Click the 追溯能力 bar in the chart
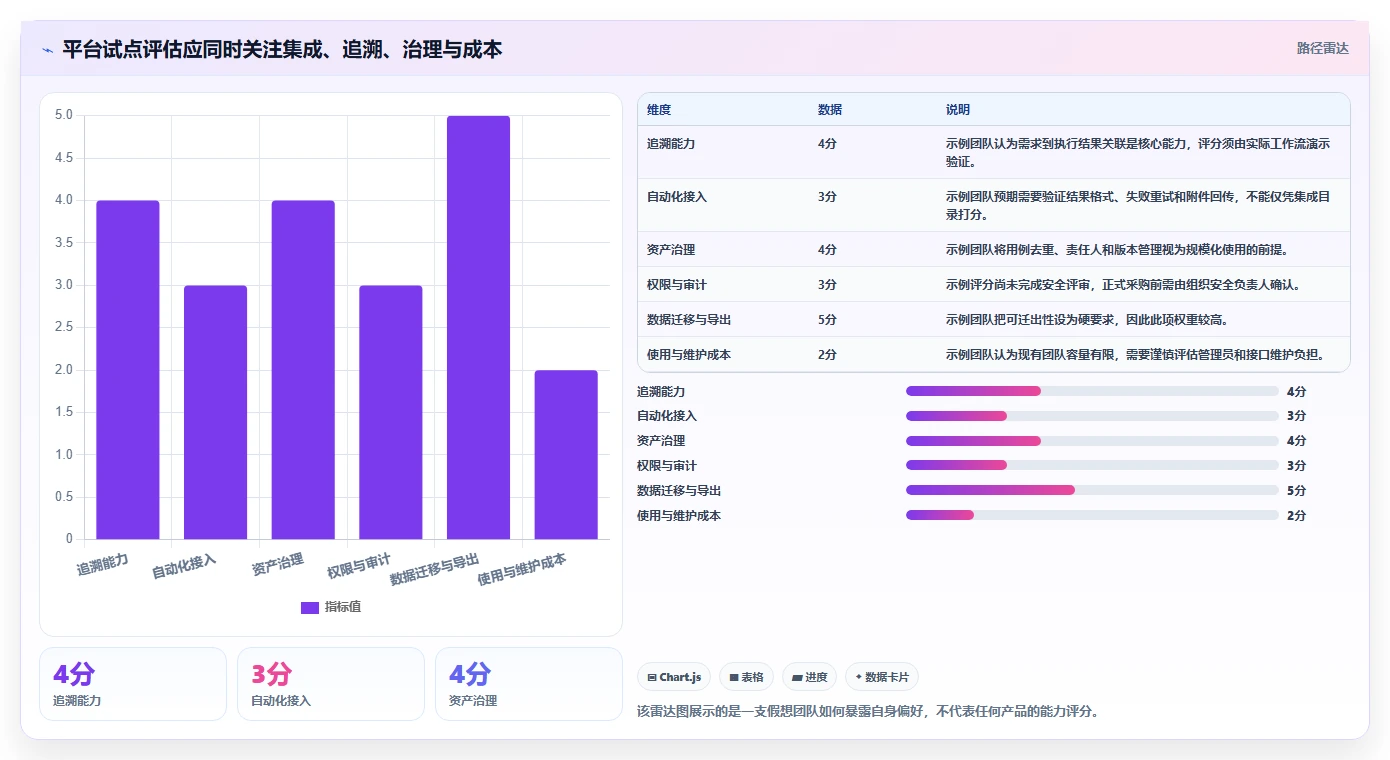The width and height of the screenshot is (1390, 760). click(x=128, y=370)
